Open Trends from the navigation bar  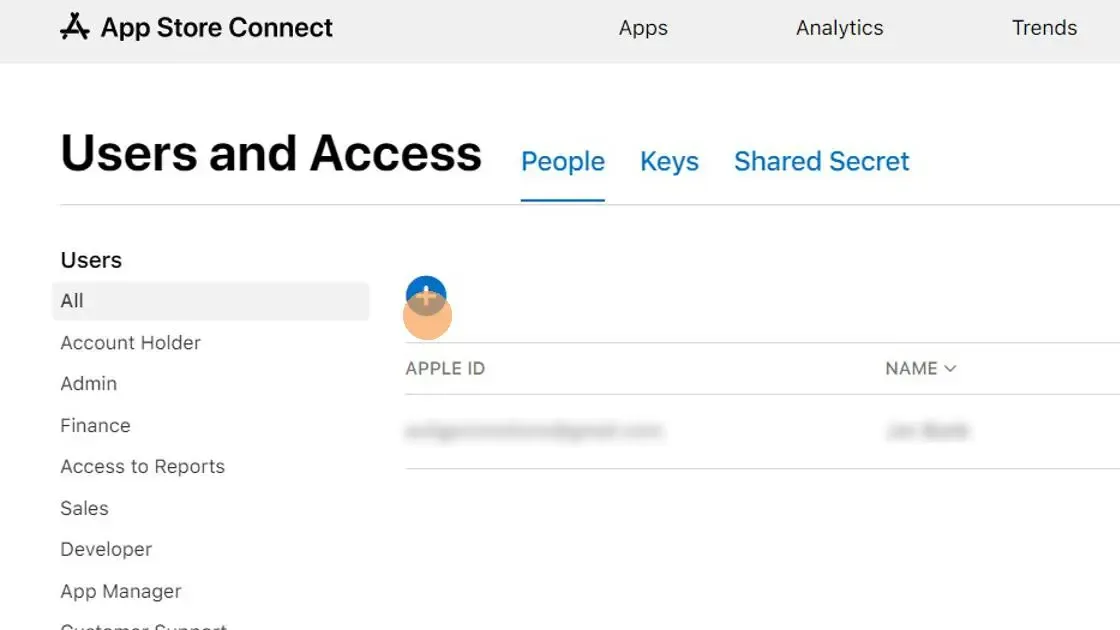pyautogui.click(x=1044, y=28)
